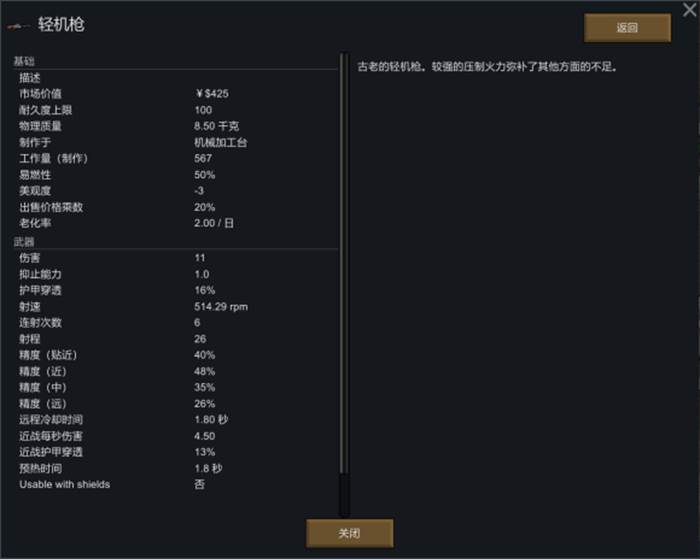The height and width of the screenshot is (559, 700).
Task: Select the Usable with shields row
Action: [176, 484]
